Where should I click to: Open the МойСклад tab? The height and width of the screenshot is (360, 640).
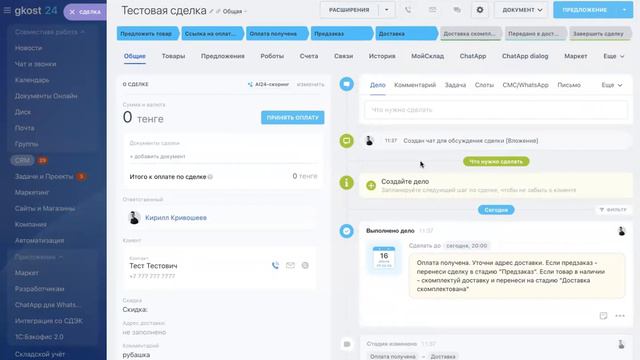pyautogui.click(x=427, y=56)
